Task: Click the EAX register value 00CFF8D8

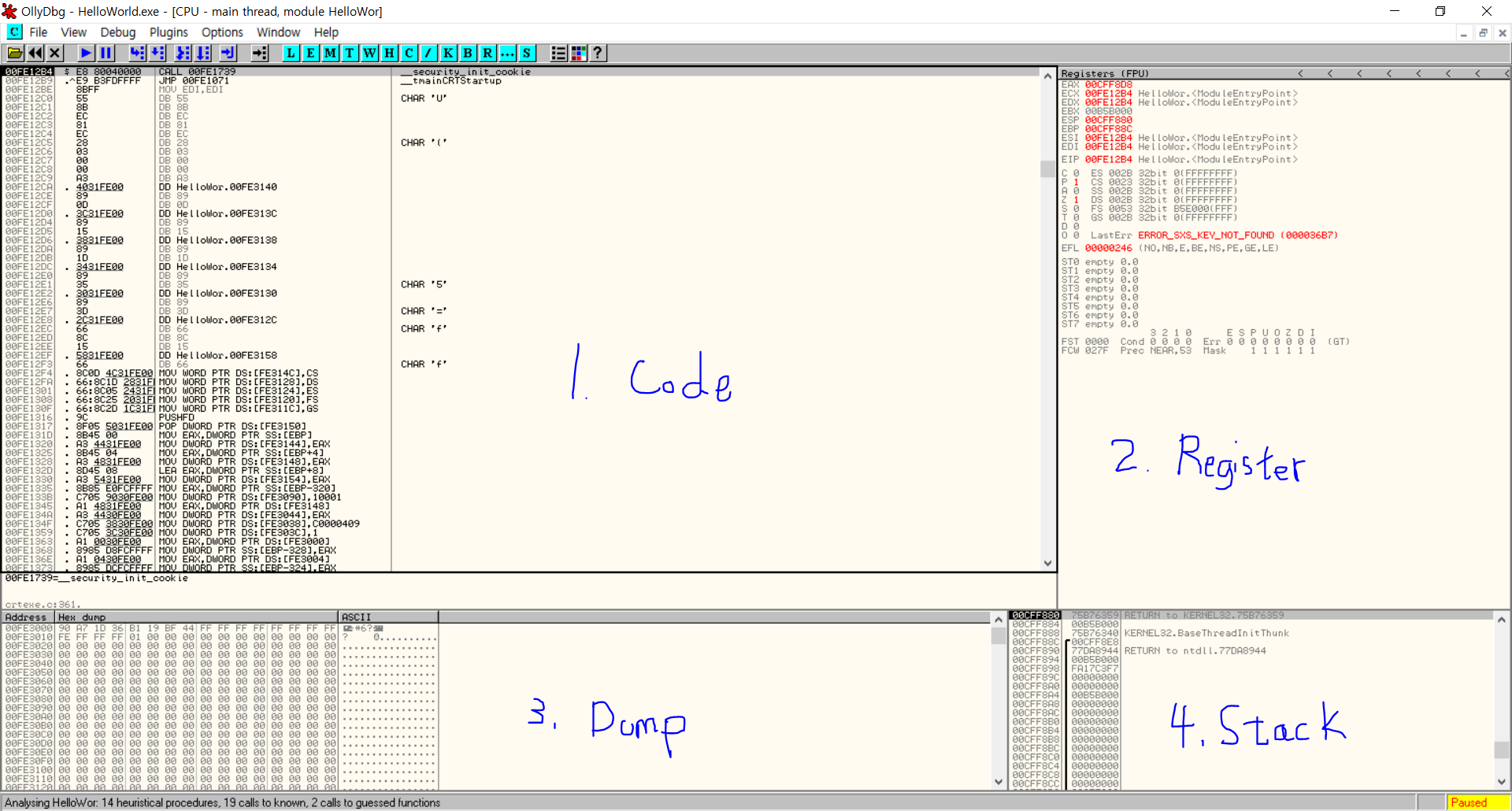Action: (1109, 84)
